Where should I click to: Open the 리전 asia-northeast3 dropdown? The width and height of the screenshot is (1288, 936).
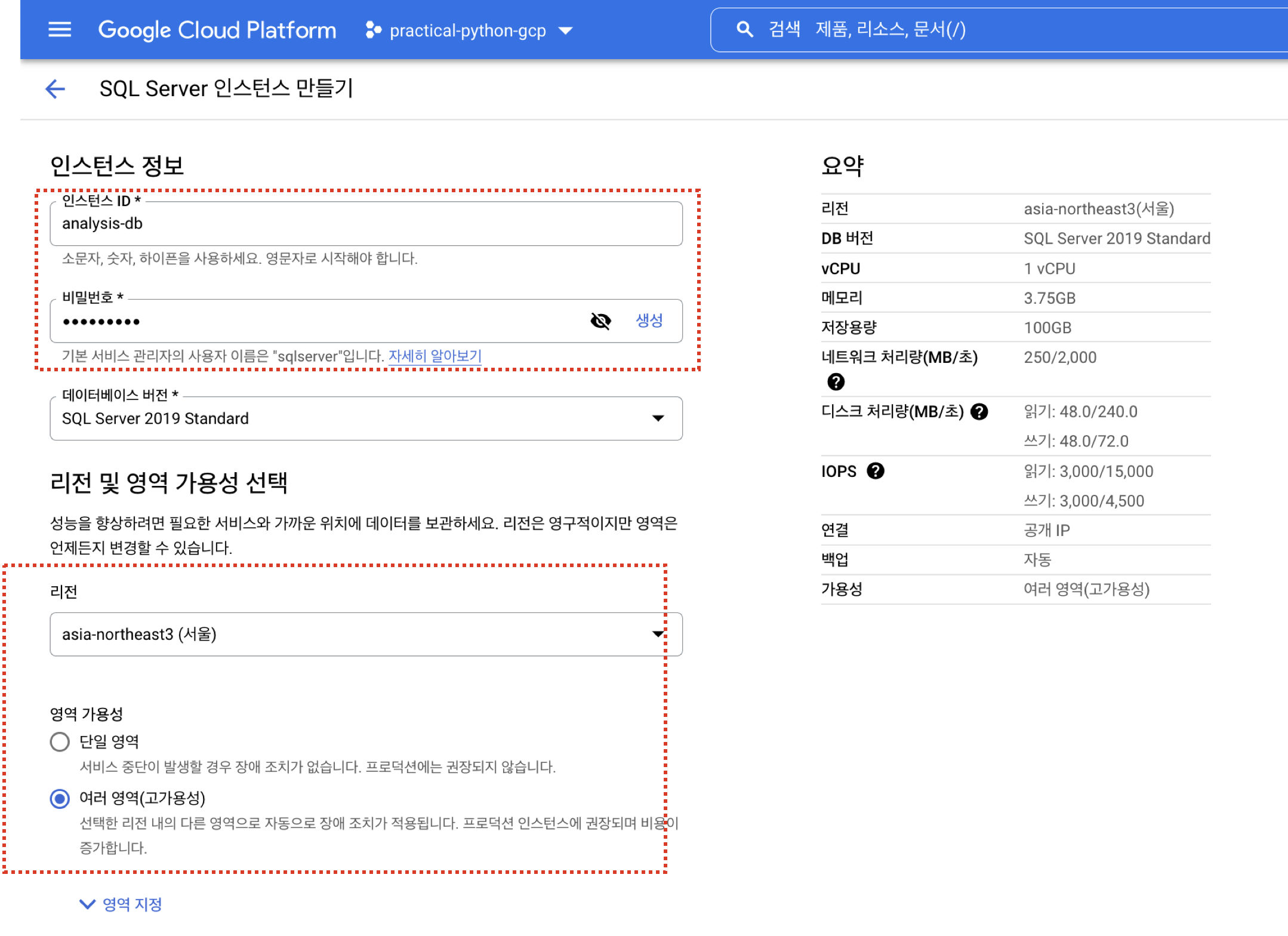(x=365, y=634)
